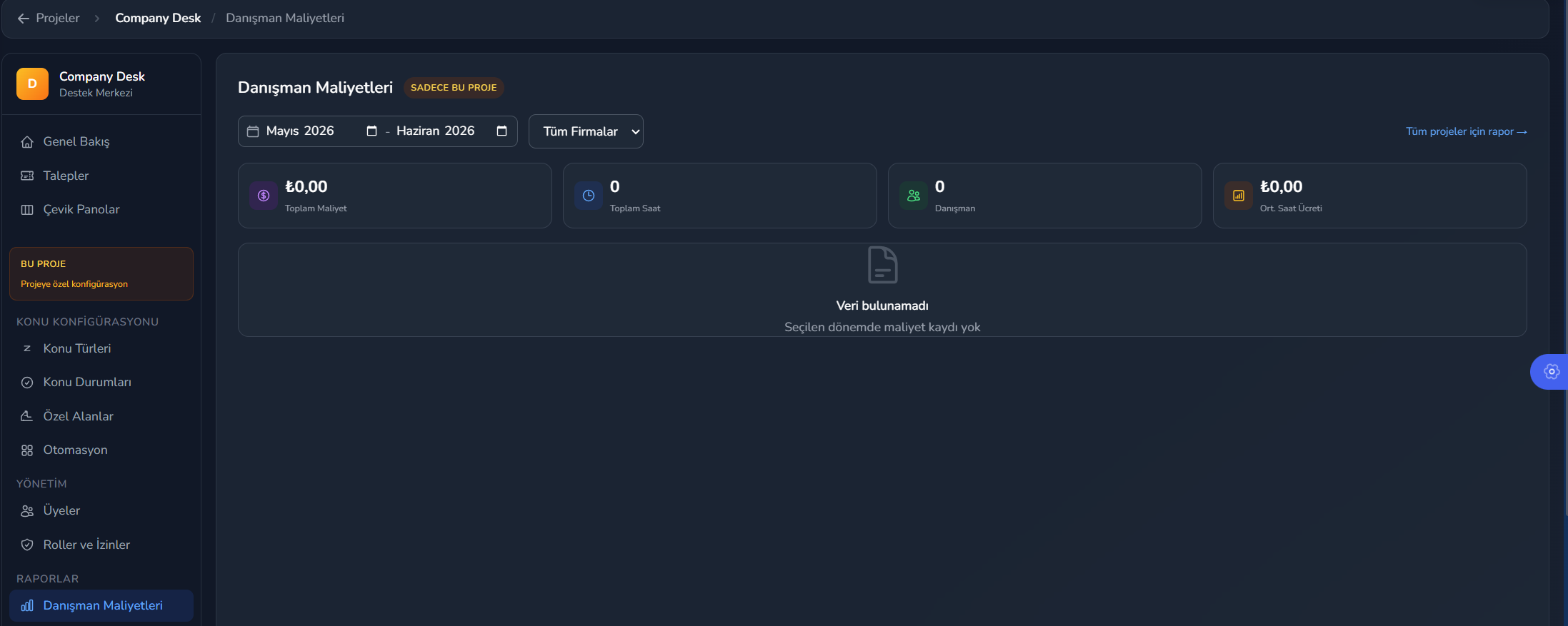Open Genel Bakış in the sidebar
1568x626 pixels.
pyautogui.click(x=101, y=142)
